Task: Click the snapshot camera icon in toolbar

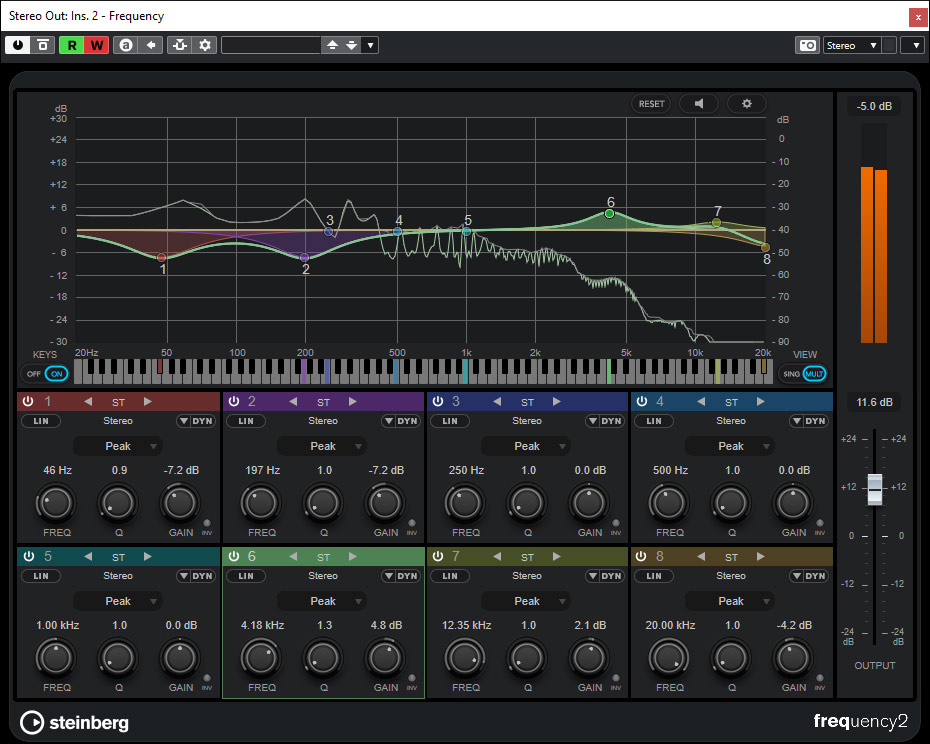Action: (x=806, y=45)
